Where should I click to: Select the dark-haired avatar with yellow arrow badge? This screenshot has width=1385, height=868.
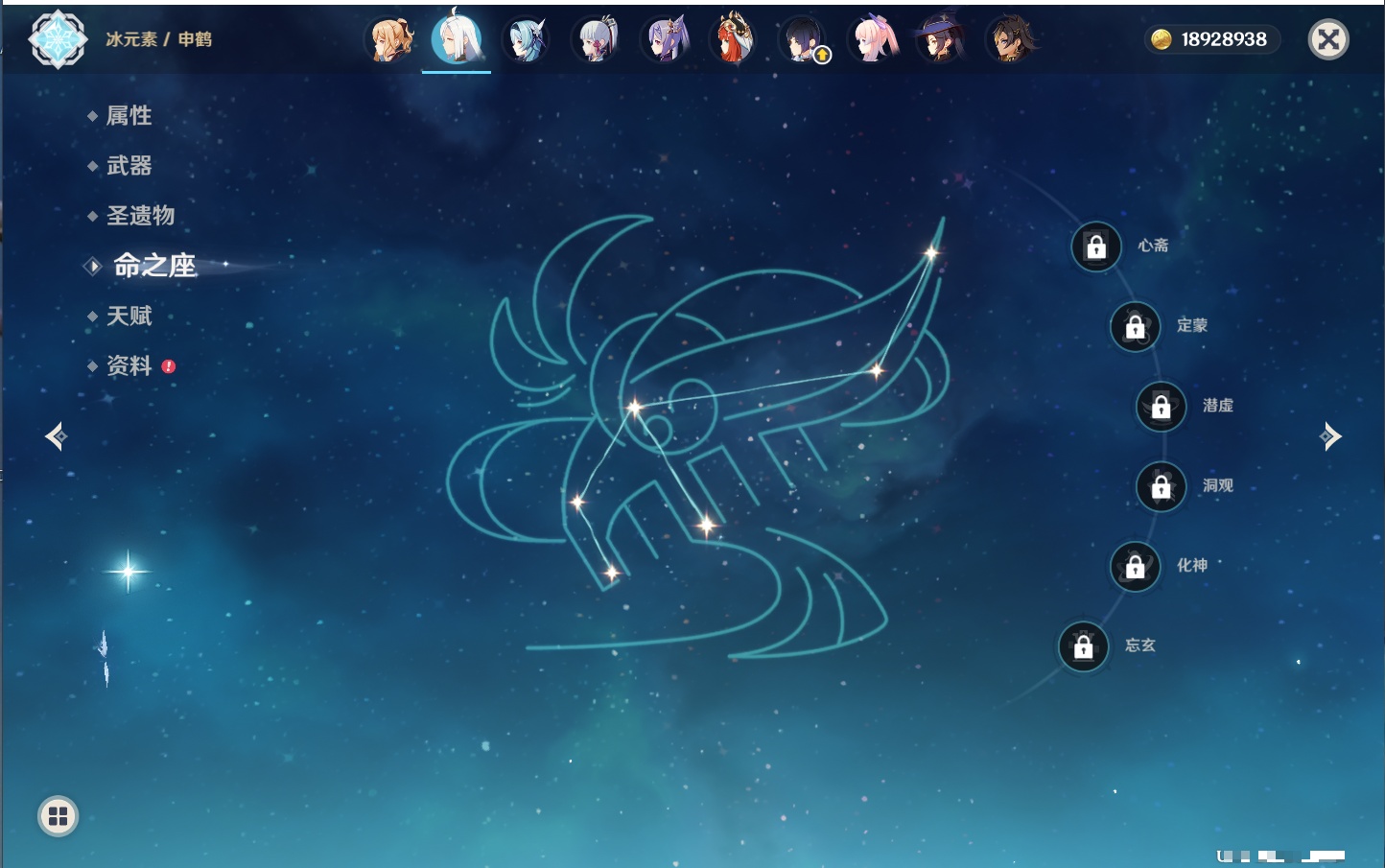pos(803,39)
